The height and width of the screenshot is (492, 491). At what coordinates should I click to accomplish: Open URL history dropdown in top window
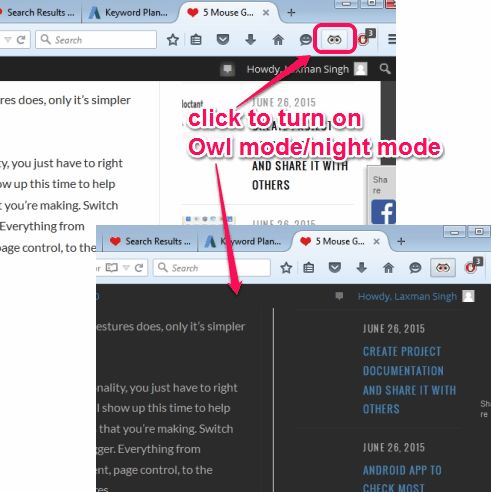(8, 40)
